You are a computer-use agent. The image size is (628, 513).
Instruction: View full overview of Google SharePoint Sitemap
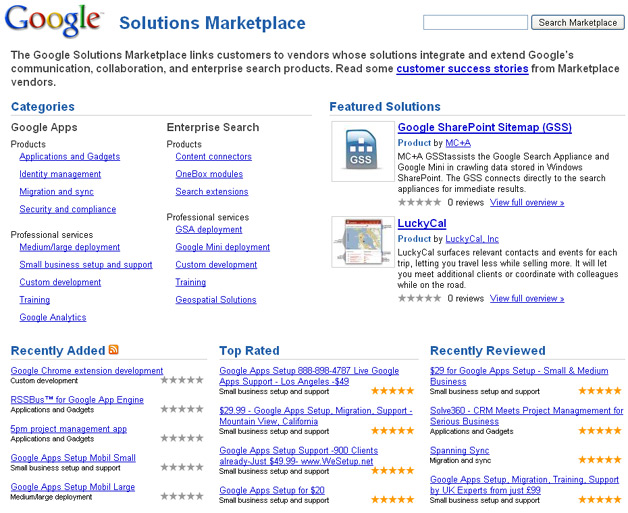point(527,202)
